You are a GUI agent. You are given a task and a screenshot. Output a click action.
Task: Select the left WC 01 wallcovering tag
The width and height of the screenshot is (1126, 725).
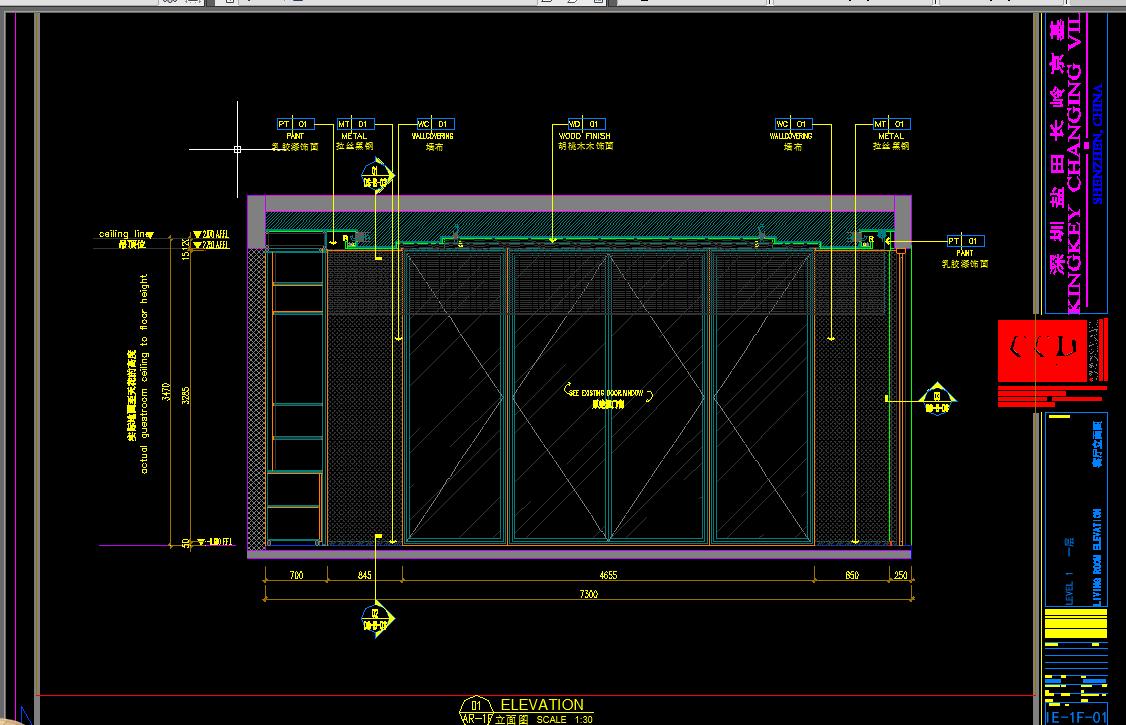(x=436, y=124)
